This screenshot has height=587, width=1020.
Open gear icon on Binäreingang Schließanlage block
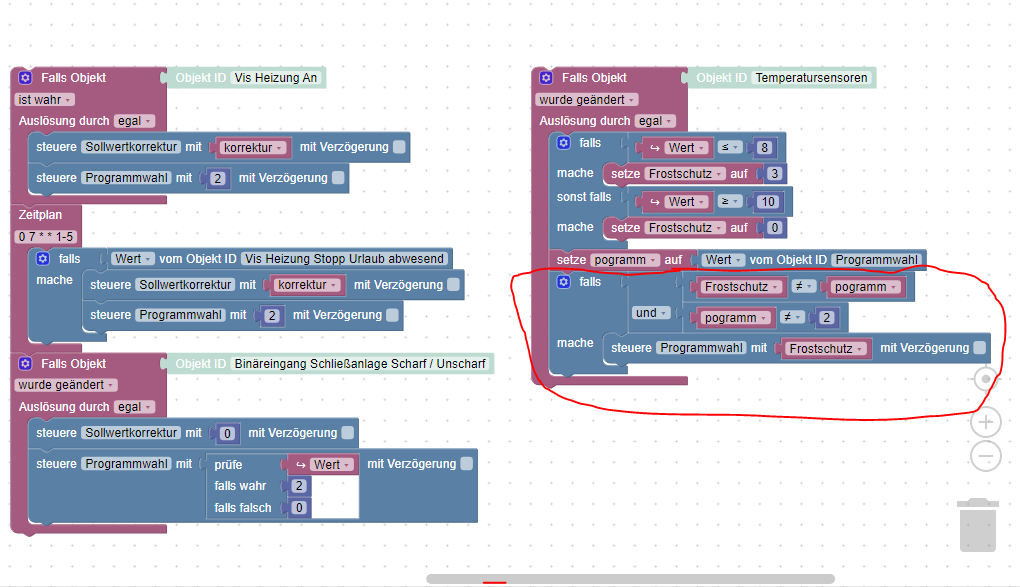point(25,363)
